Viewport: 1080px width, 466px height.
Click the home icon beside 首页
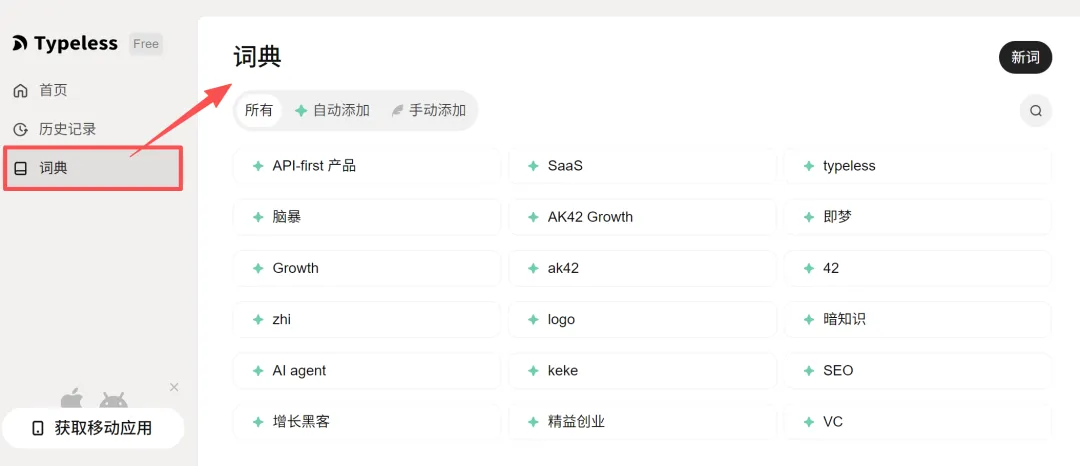(21, 90)
